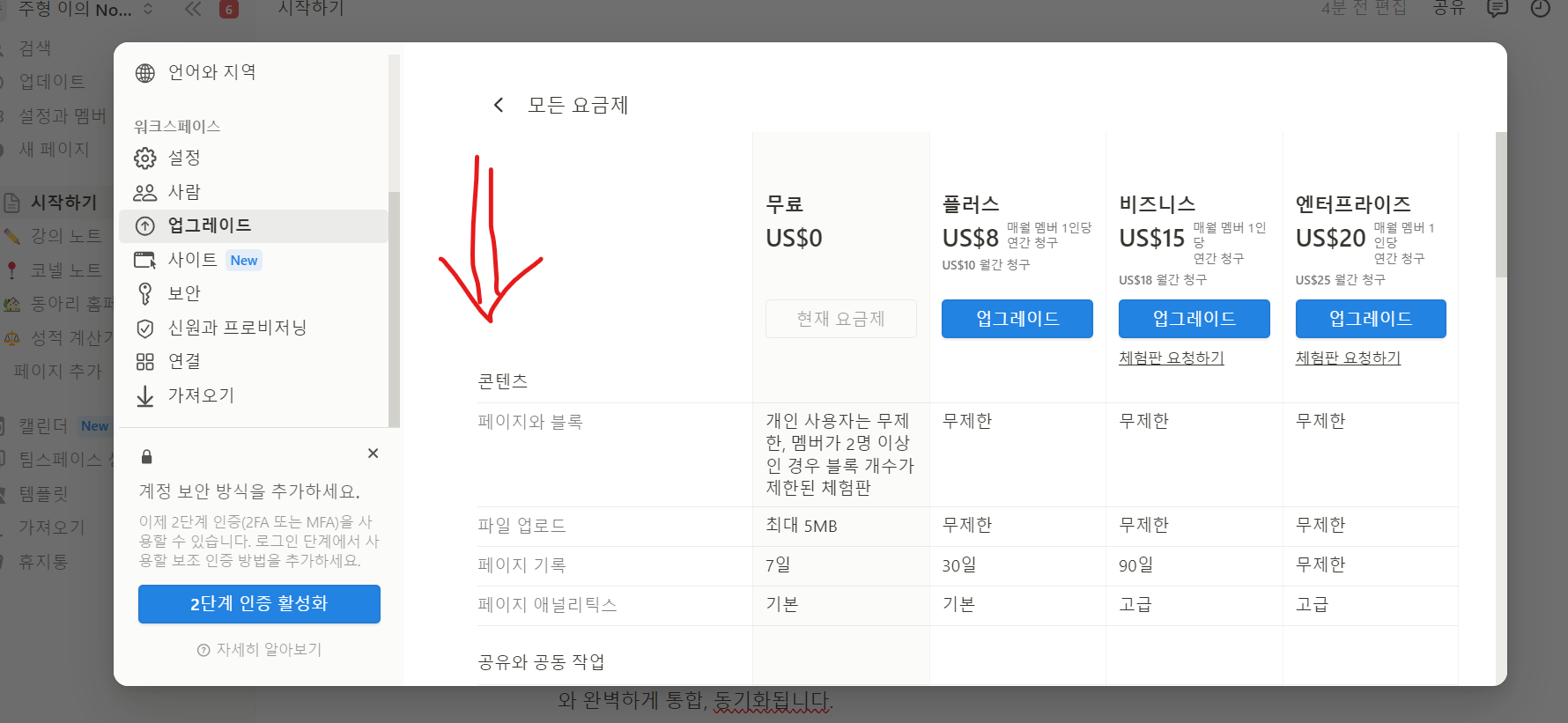The height and width of the screenshot is (723, 1568).
Task: Click 페이지 애널리틱스 row label
Action: (x=547, y=605)
